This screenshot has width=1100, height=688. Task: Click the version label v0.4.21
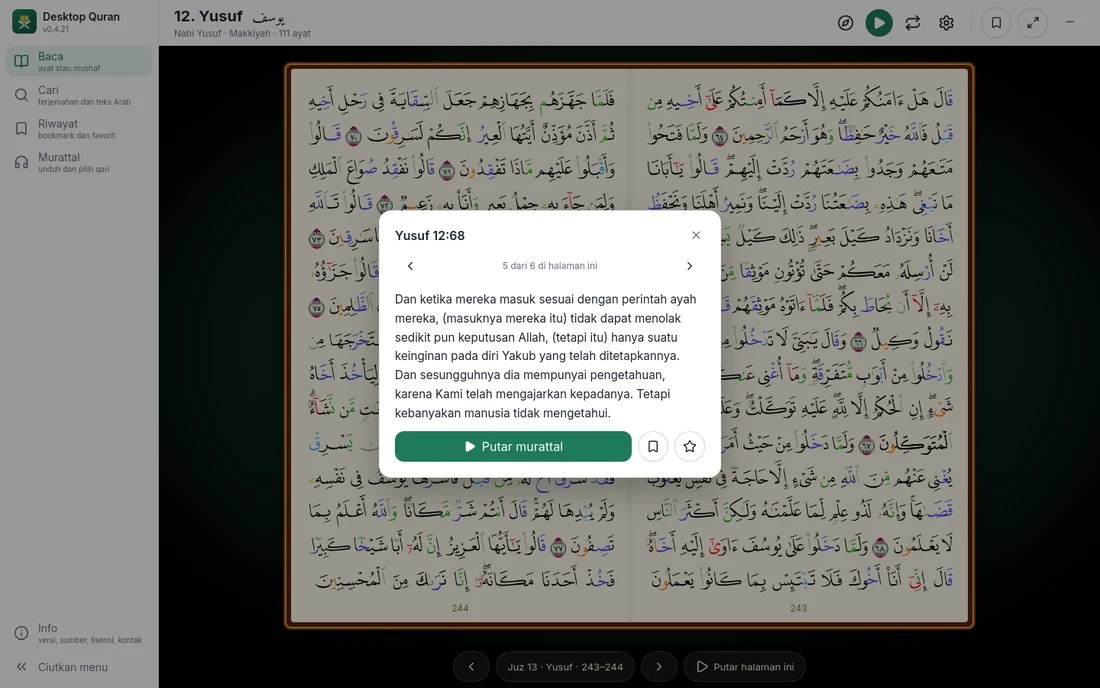pos(55,29)
